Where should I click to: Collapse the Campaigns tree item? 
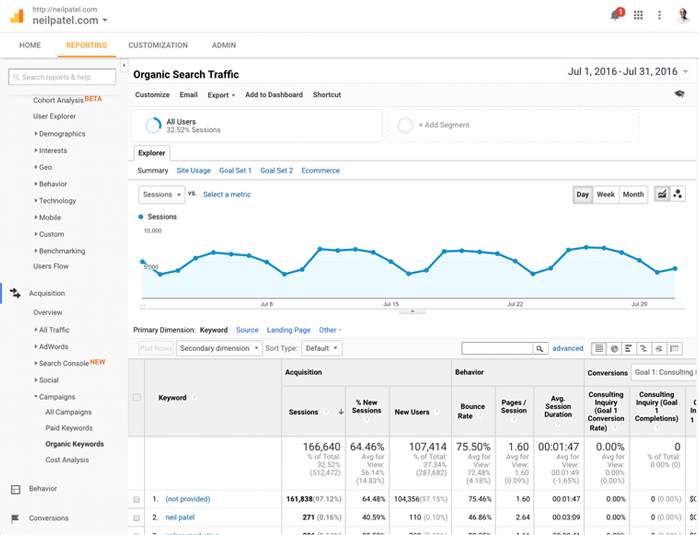click(x=57, y=397)
